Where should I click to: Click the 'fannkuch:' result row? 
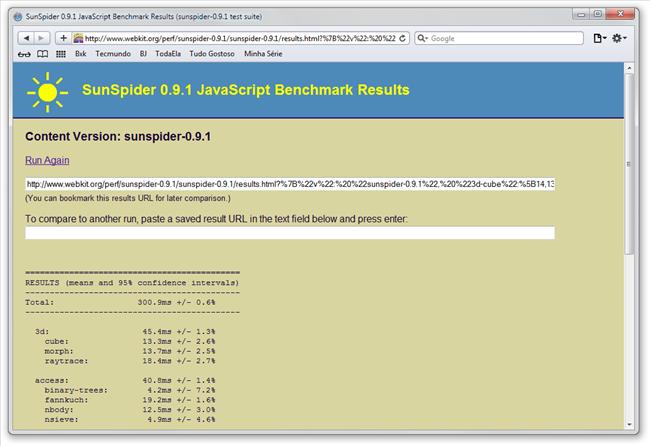(x=130, y=400)
